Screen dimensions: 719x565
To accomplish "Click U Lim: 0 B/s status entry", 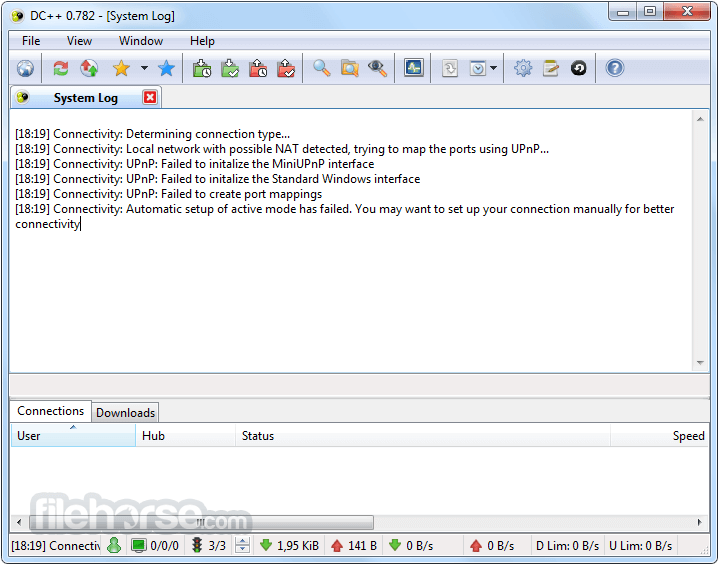I will (641, 546).
